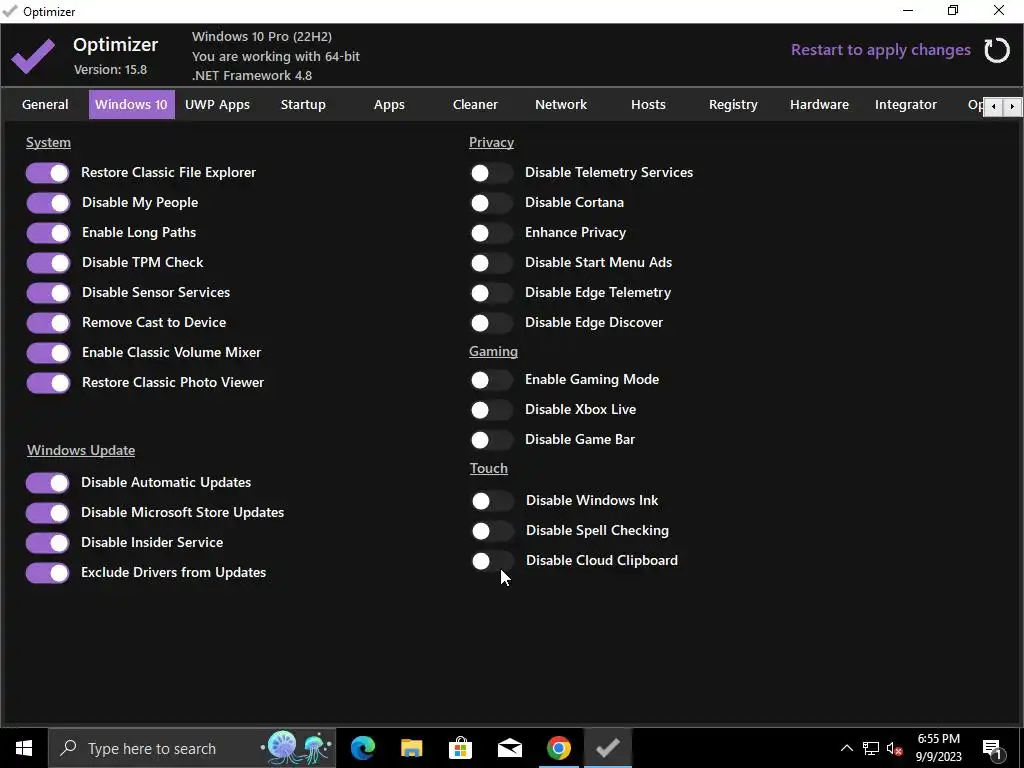Click the Windows Update section heading

[x=81, y=451]
